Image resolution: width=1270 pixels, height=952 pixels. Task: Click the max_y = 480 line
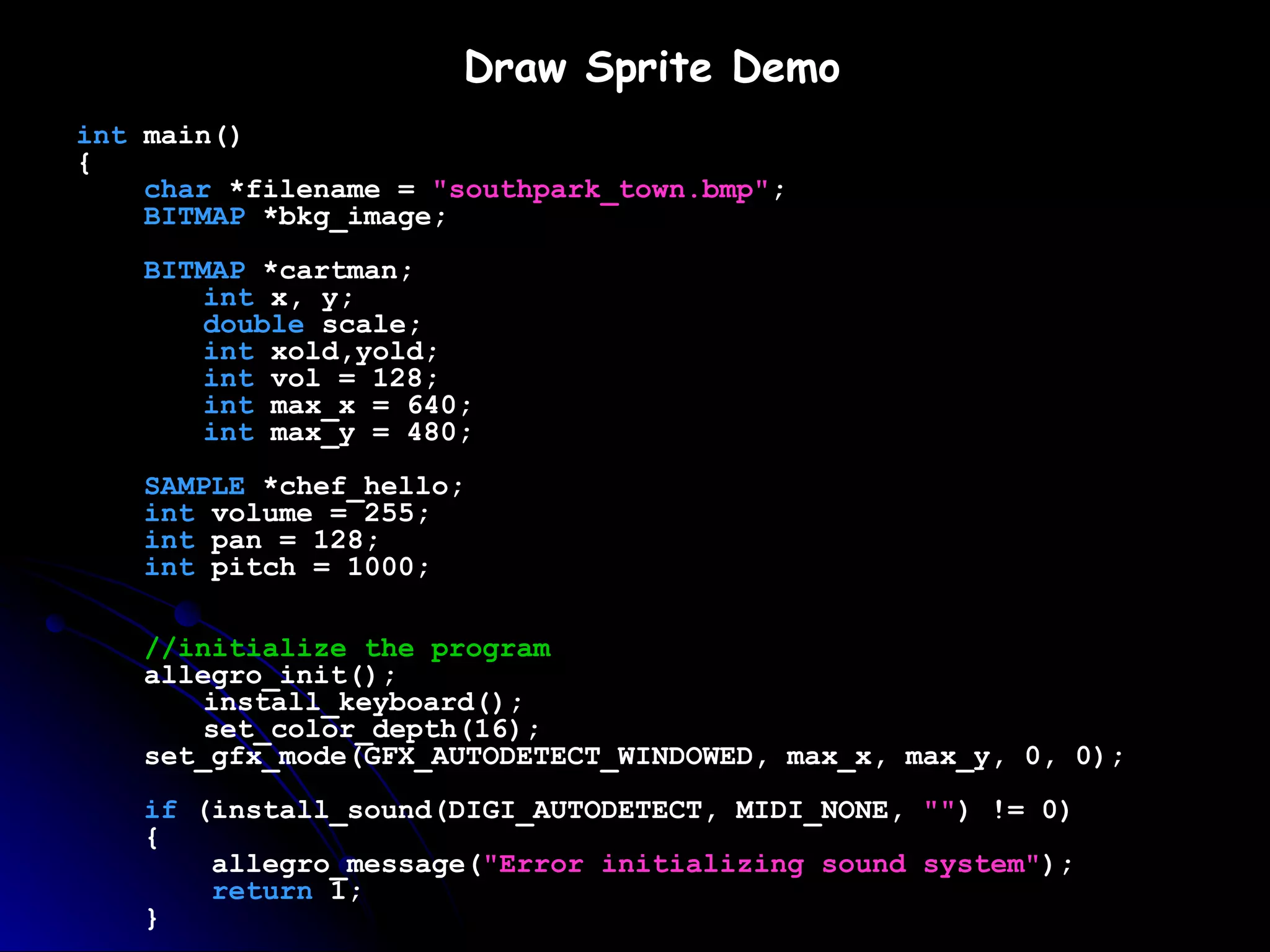point(337,433)
